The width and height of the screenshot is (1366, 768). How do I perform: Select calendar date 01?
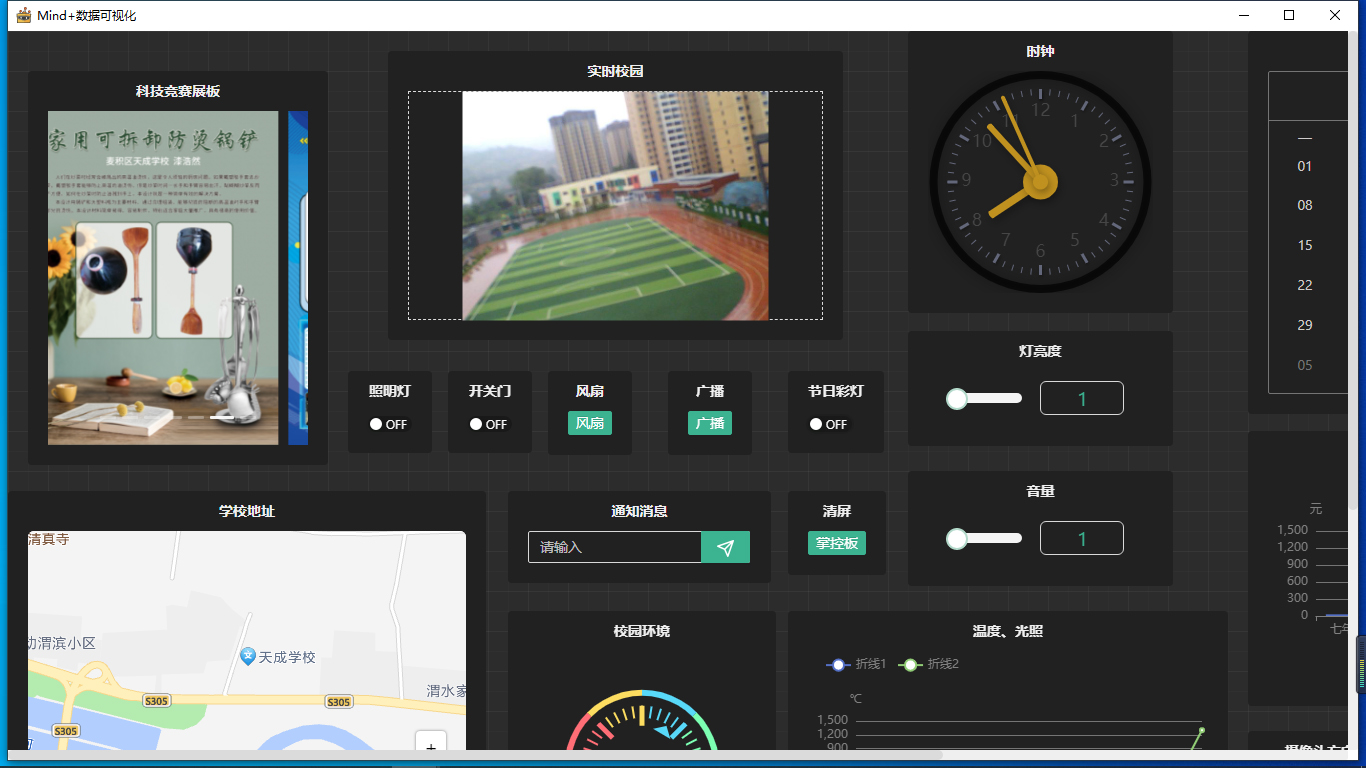(x=1305, y=166)
